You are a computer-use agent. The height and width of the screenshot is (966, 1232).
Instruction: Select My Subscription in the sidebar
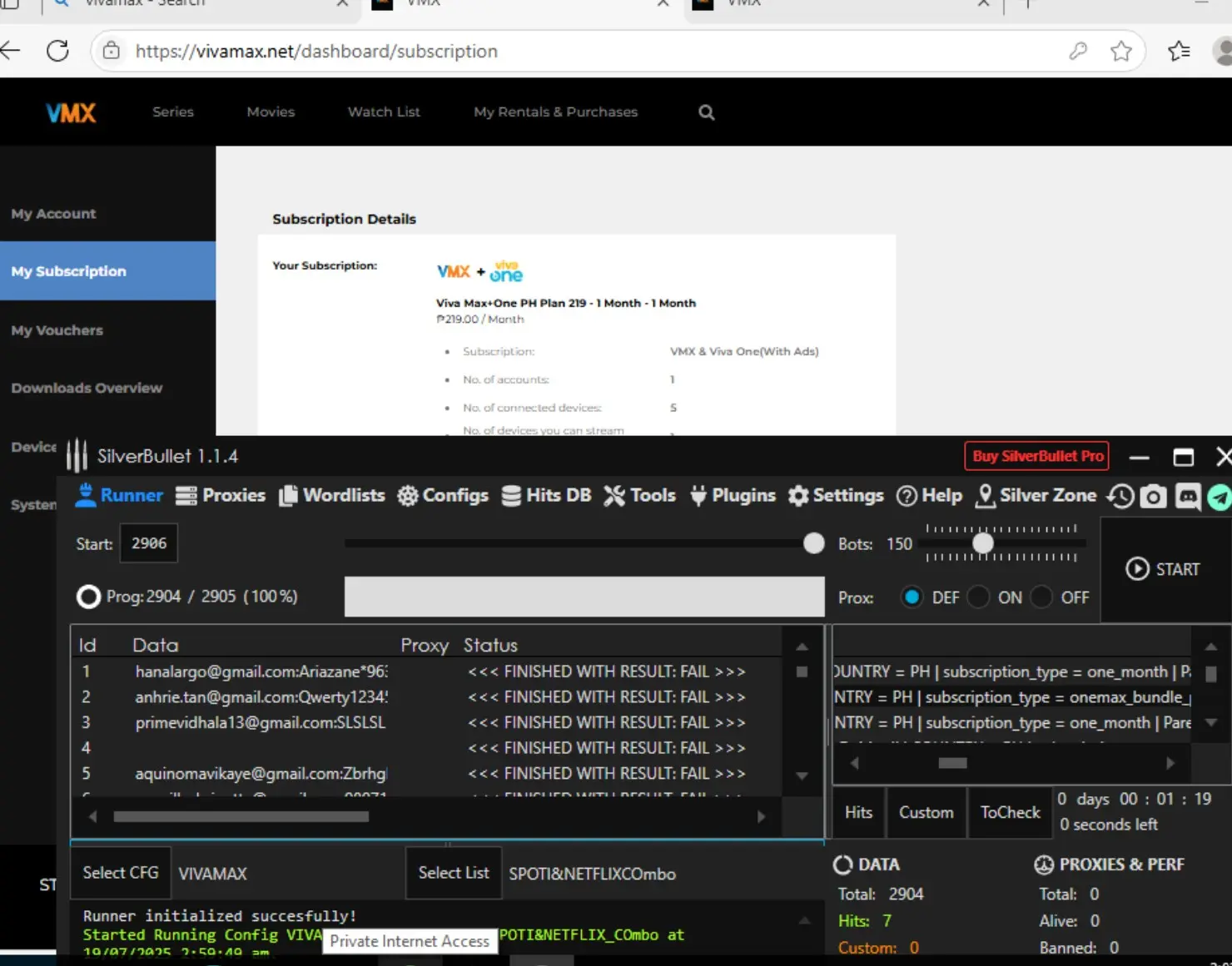(107, 271)
